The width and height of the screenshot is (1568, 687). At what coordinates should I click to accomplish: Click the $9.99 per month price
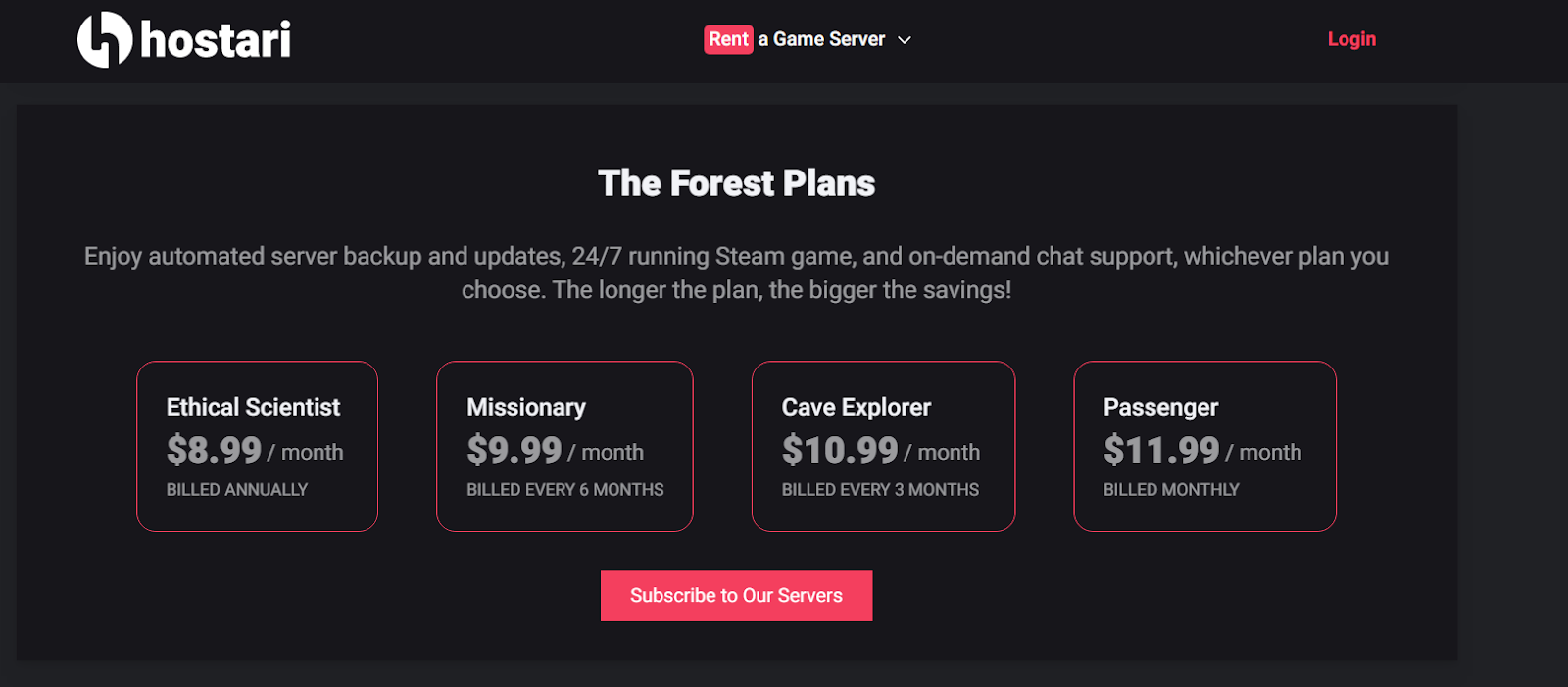(x=555, y=451)
